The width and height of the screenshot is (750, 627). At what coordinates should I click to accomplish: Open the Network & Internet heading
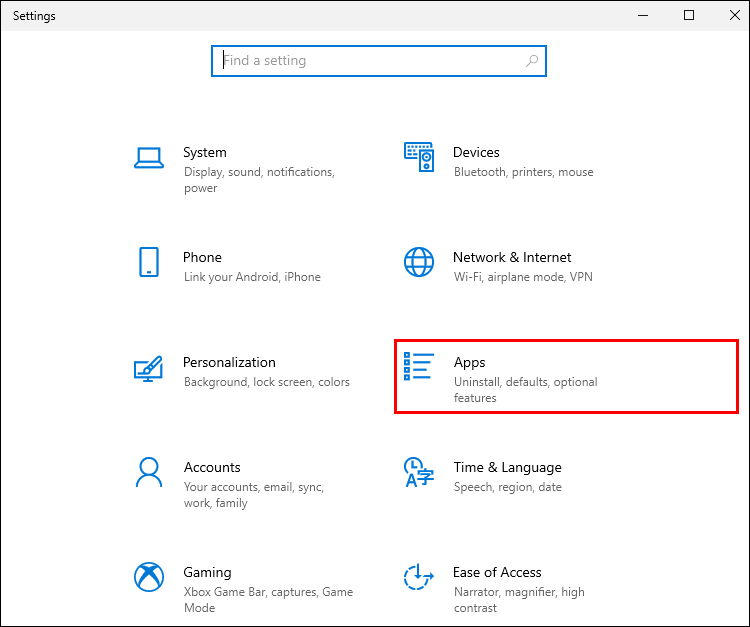(512, 257)
